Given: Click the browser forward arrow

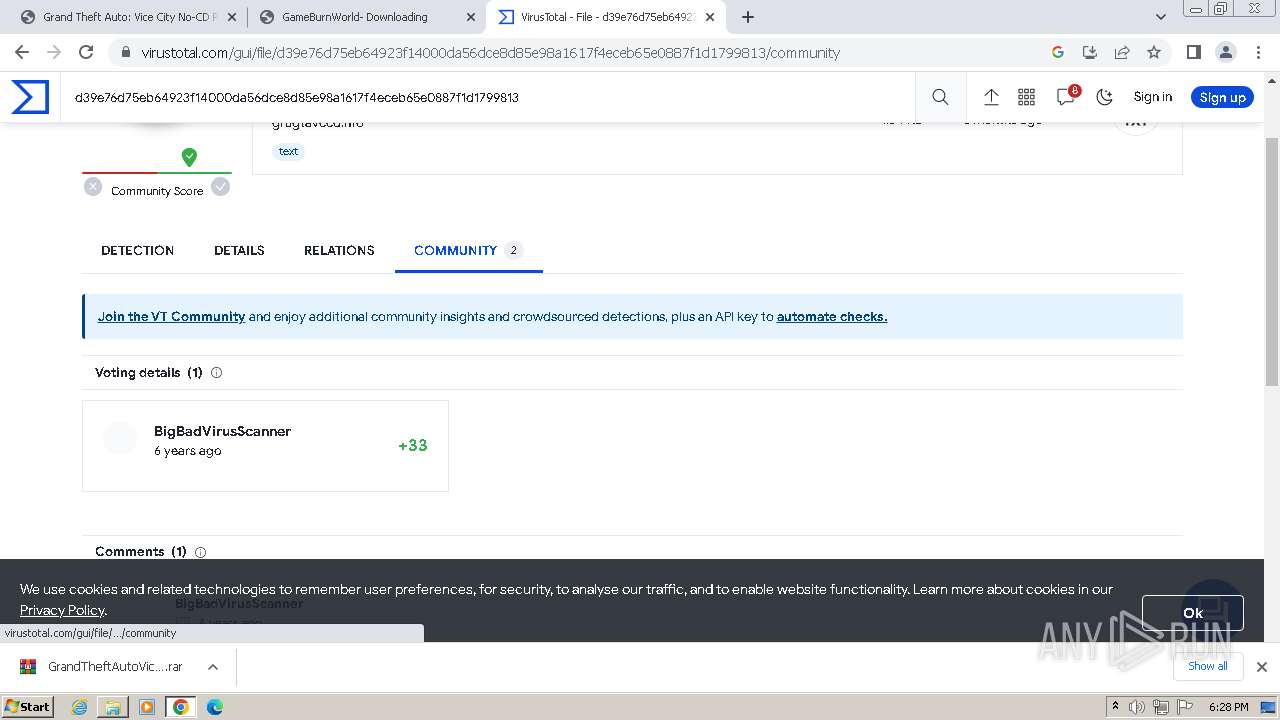Looking at the screenshot, I should (54, 52).
